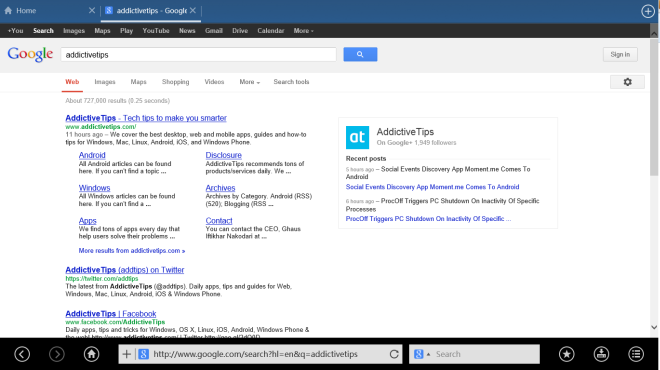Viewport: 660px width, 370px height.
Task: Open the Contact sitelink
Action: tap(219, 221)
